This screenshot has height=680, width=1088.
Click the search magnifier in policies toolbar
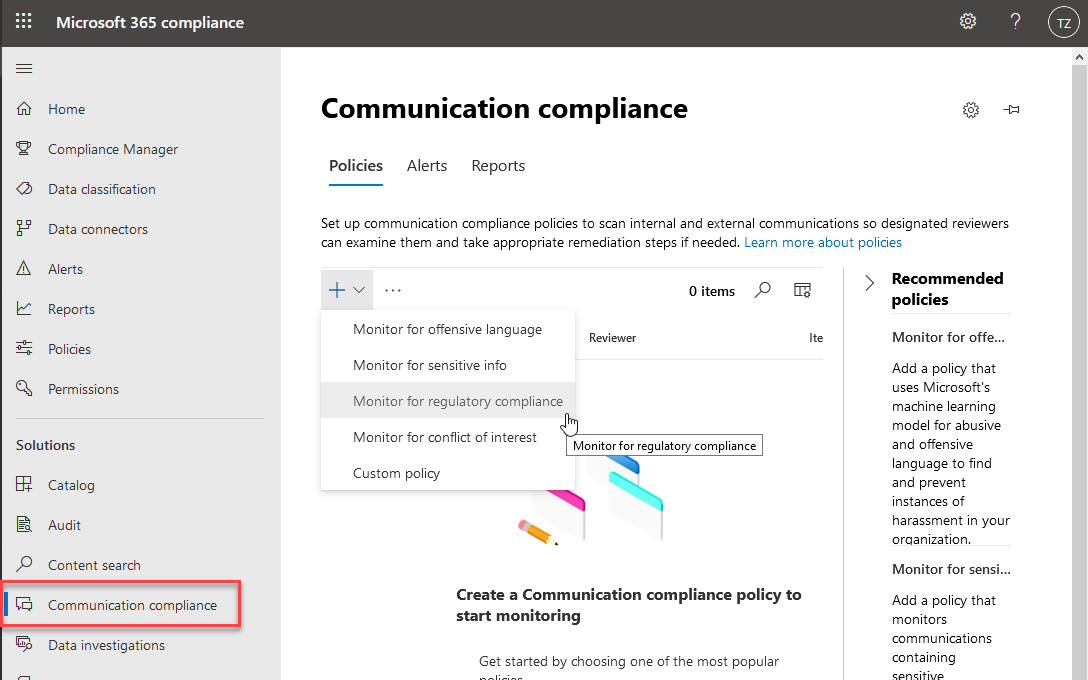point(763,290)
